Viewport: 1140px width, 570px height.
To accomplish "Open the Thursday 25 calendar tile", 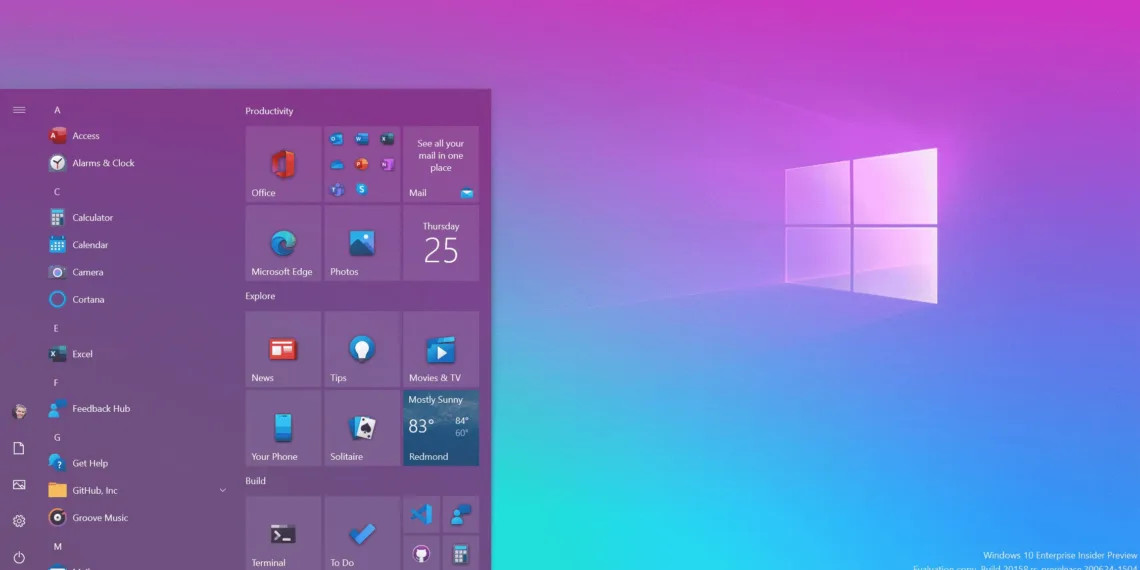I will 441,243.
